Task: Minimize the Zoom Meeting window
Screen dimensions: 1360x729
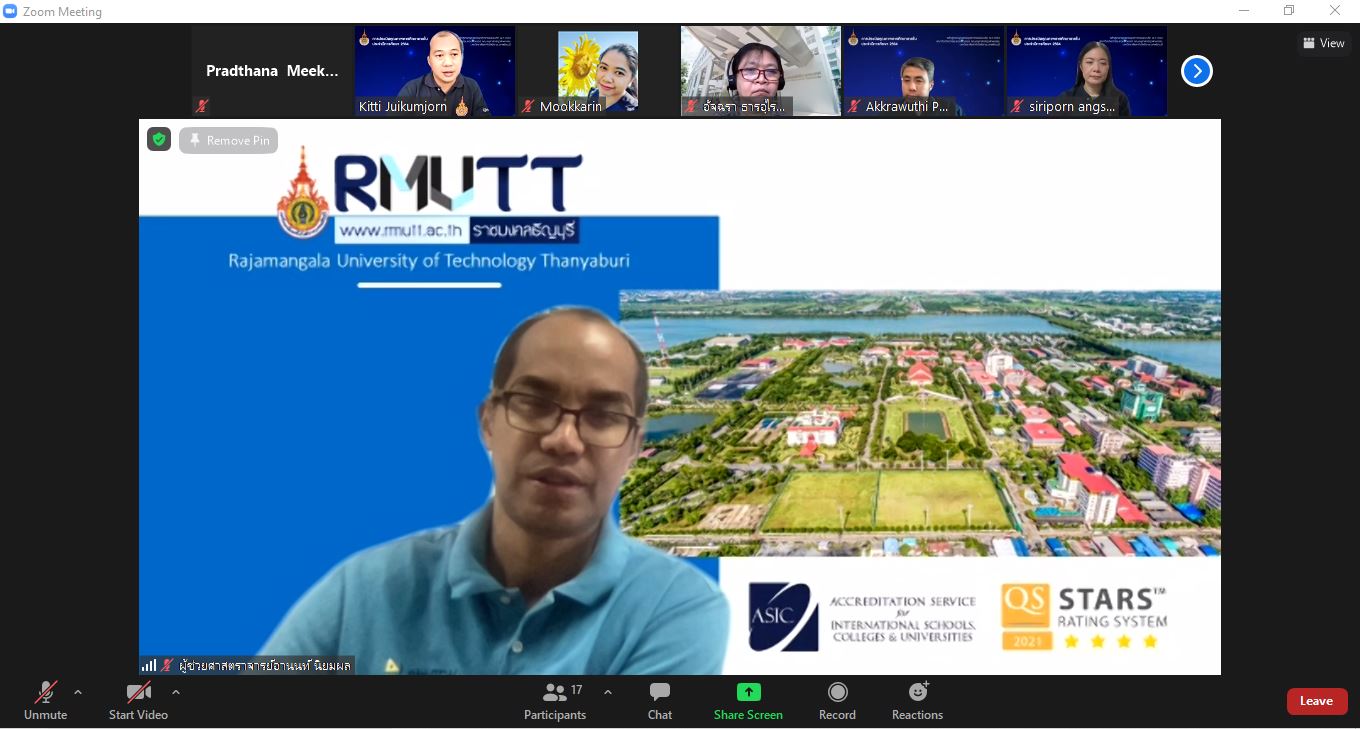Action: pyautogui.click(x=1244, y=11)
